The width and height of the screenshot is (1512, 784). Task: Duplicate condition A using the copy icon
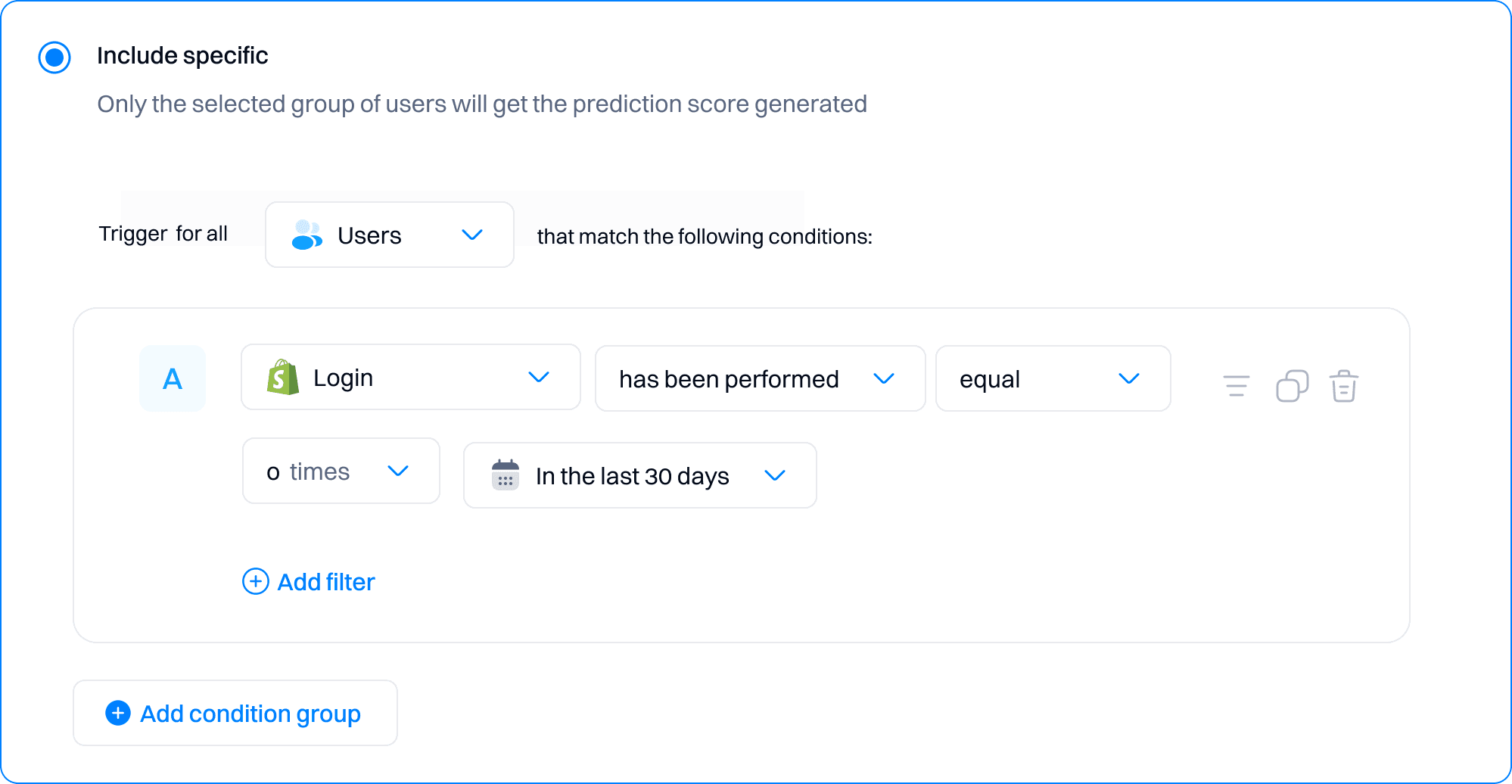coord(1292,386)
